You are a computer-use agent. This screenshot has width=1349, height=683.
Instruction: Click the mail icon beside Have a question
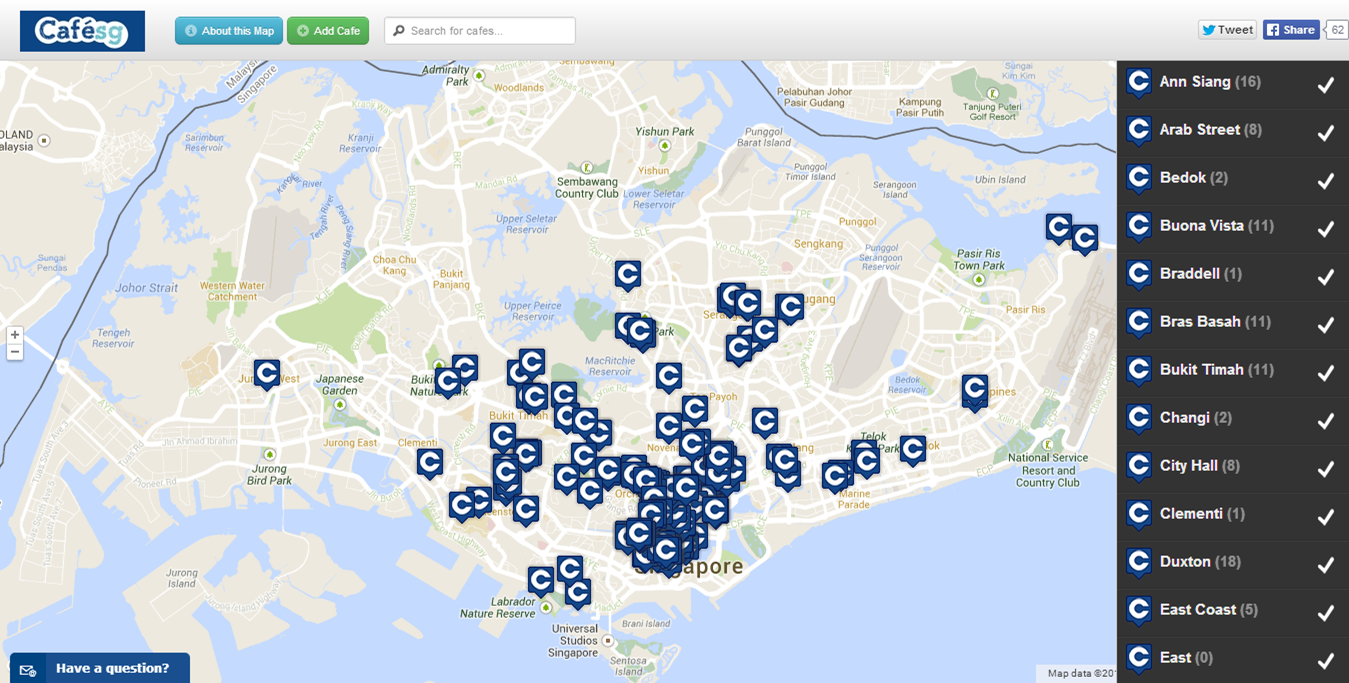pos(28,670)
